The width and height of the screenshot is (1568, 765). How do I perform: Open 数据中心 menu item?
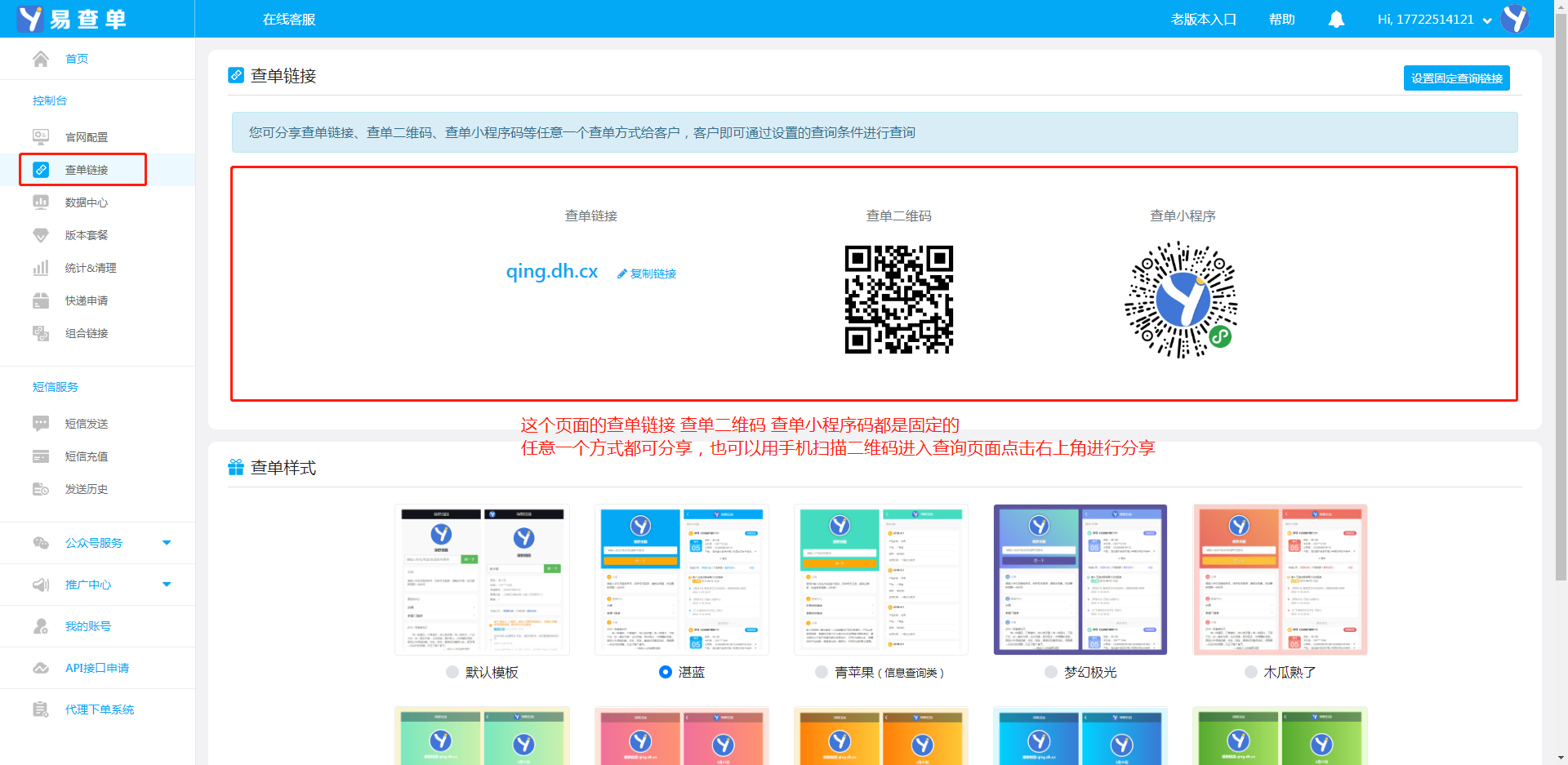coord(87,202)
